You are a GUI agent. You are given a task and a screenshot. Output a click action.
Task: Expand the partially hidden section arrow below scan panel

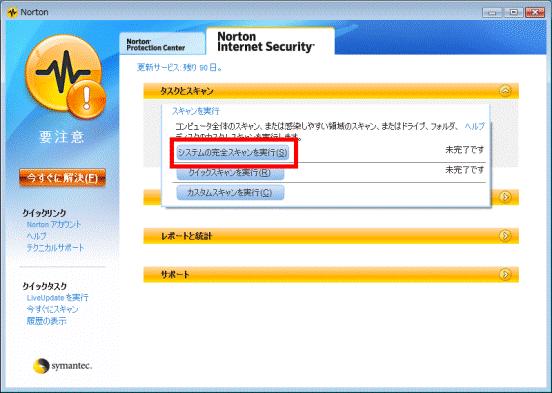505,197
